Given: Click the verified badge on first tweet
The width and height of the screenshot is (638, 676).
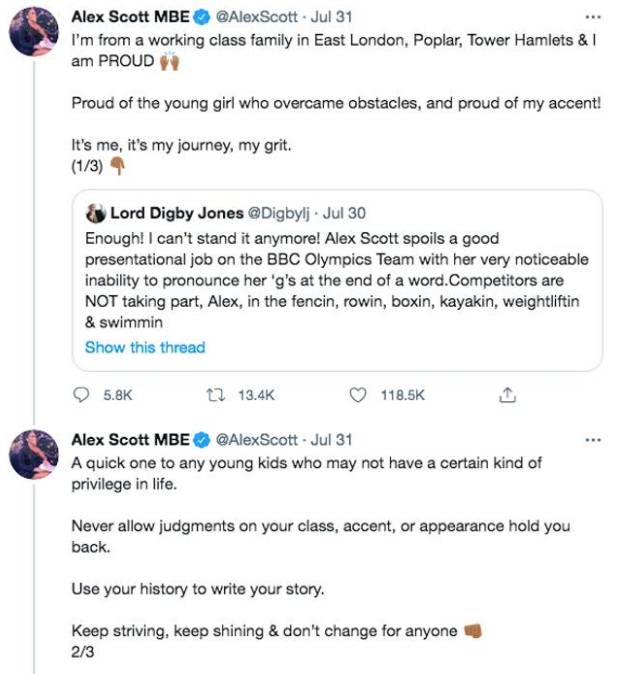Looking at the screenshot, I should [201, 17].
